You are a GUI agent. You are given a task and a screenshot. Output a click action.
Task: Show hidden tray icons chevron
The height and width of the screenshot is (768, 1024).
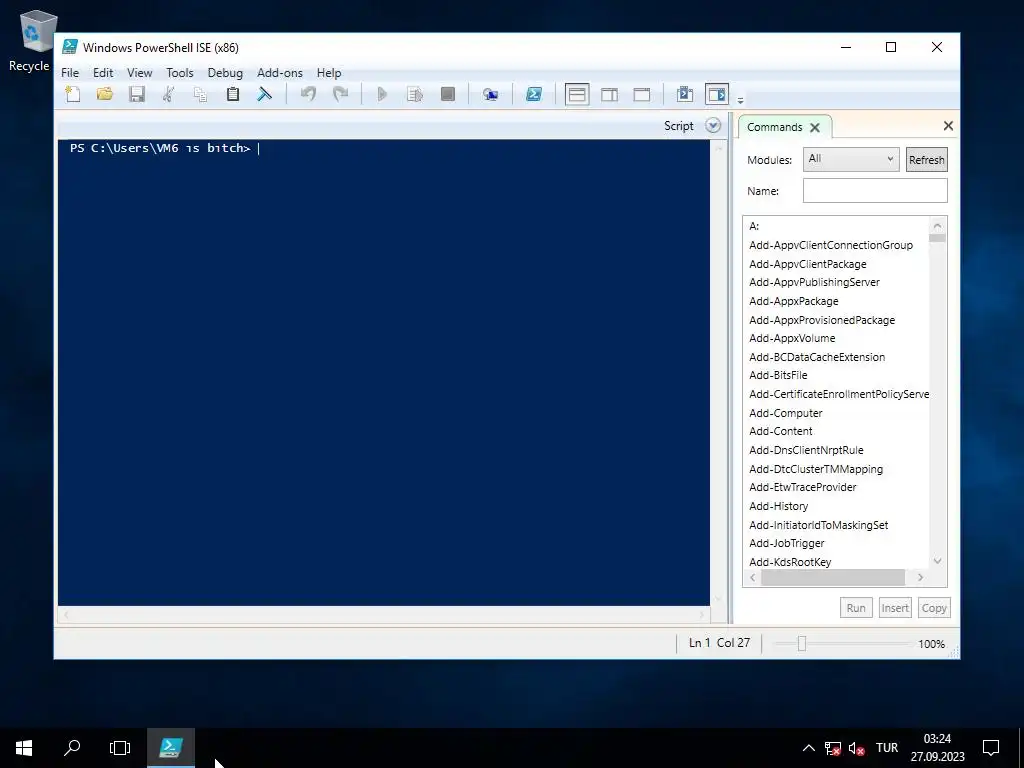coord(808,748)
